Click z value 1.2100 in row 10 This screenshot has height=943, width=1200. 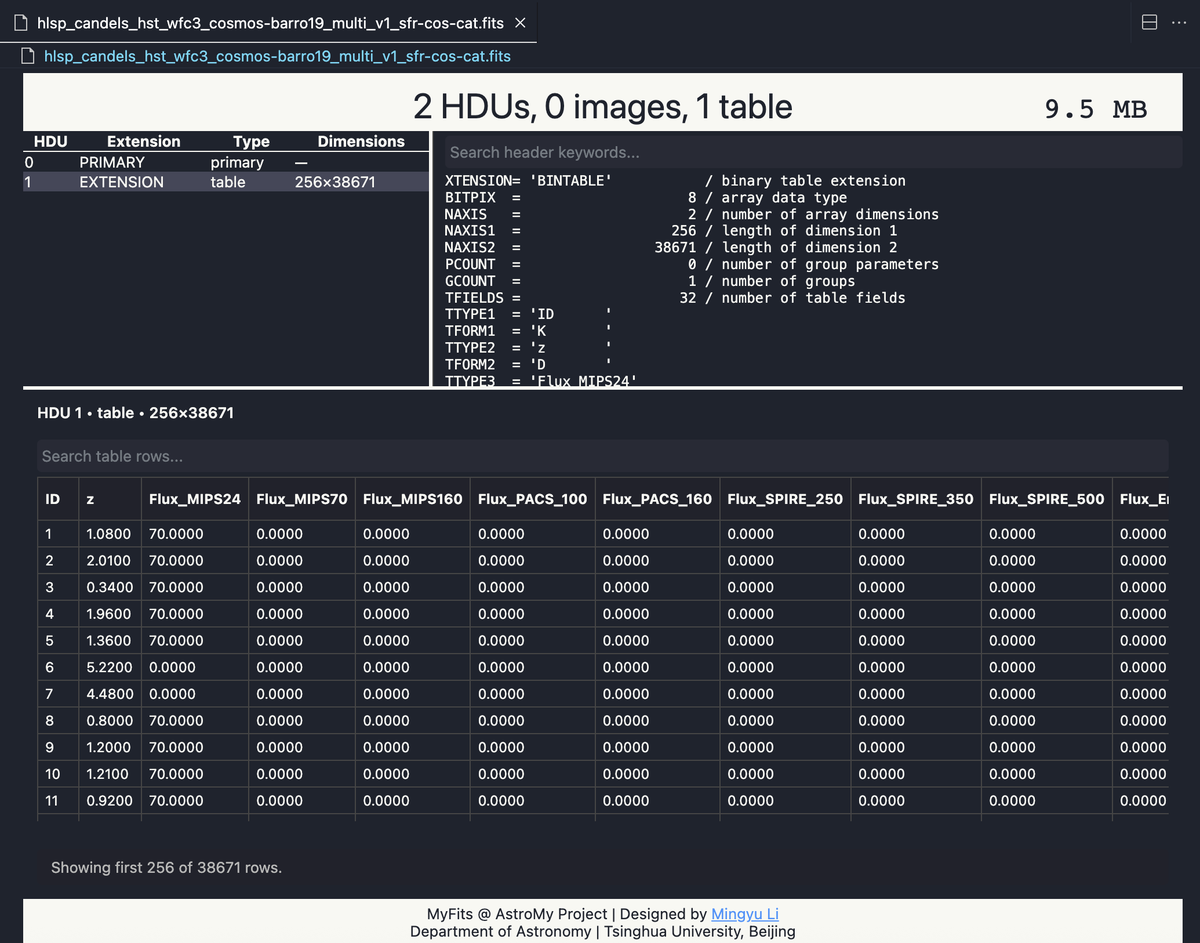tap(110, 774)
